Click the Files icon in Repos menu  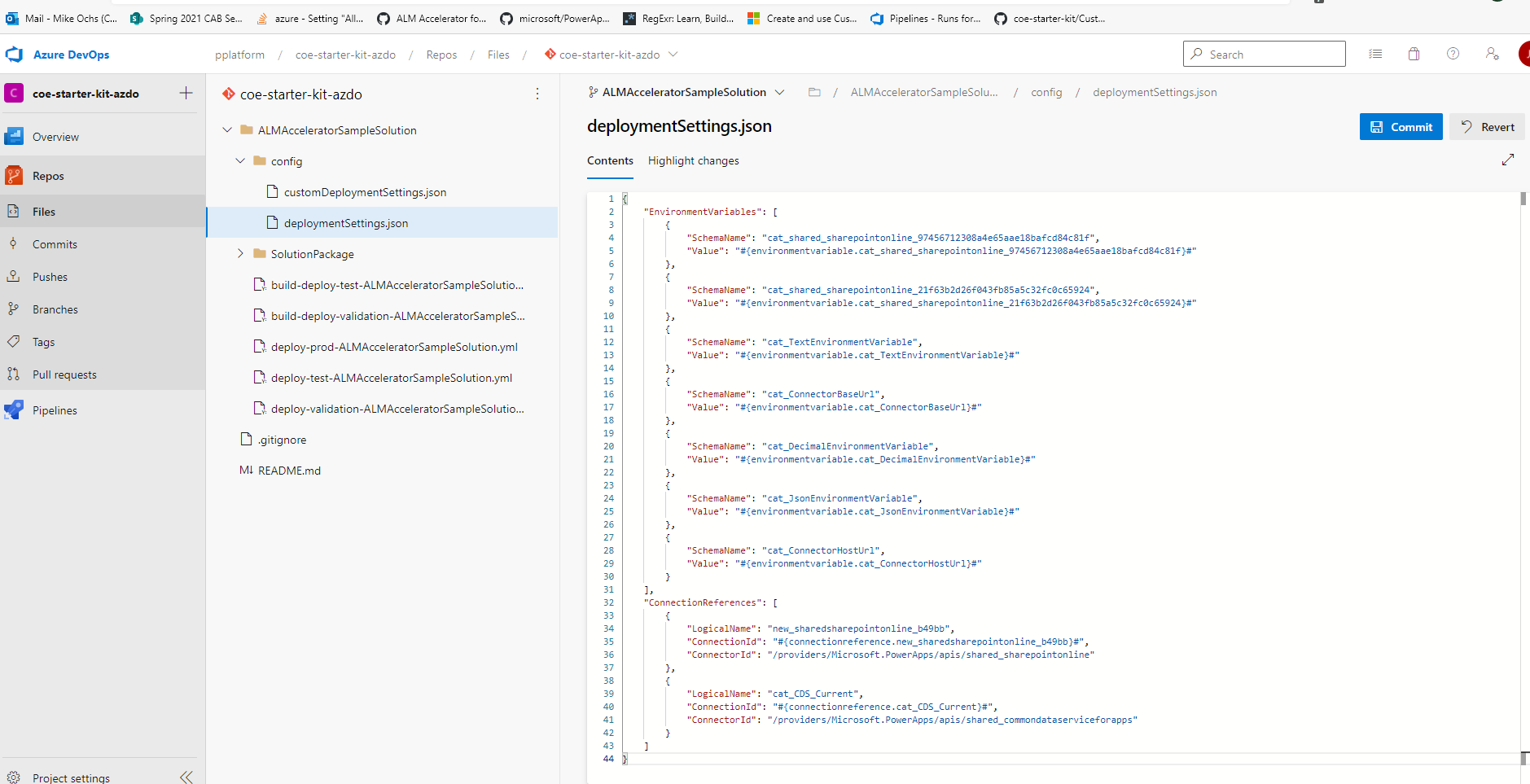(13, 211)
